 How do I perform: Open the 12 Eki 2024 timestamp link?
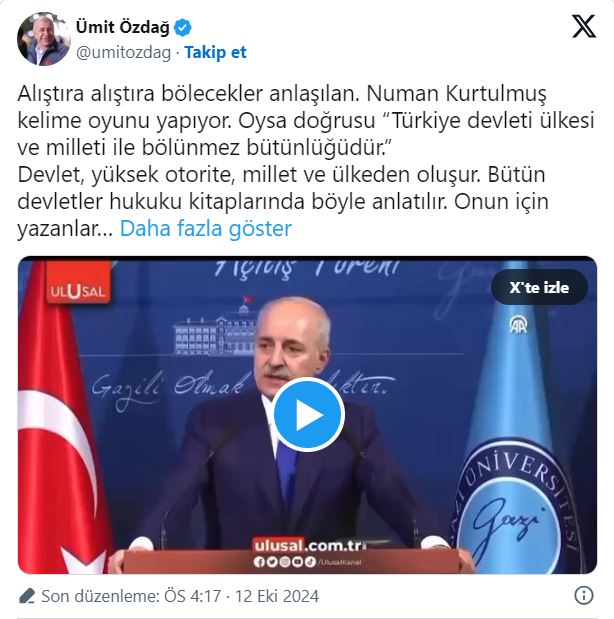click(277, 596)
